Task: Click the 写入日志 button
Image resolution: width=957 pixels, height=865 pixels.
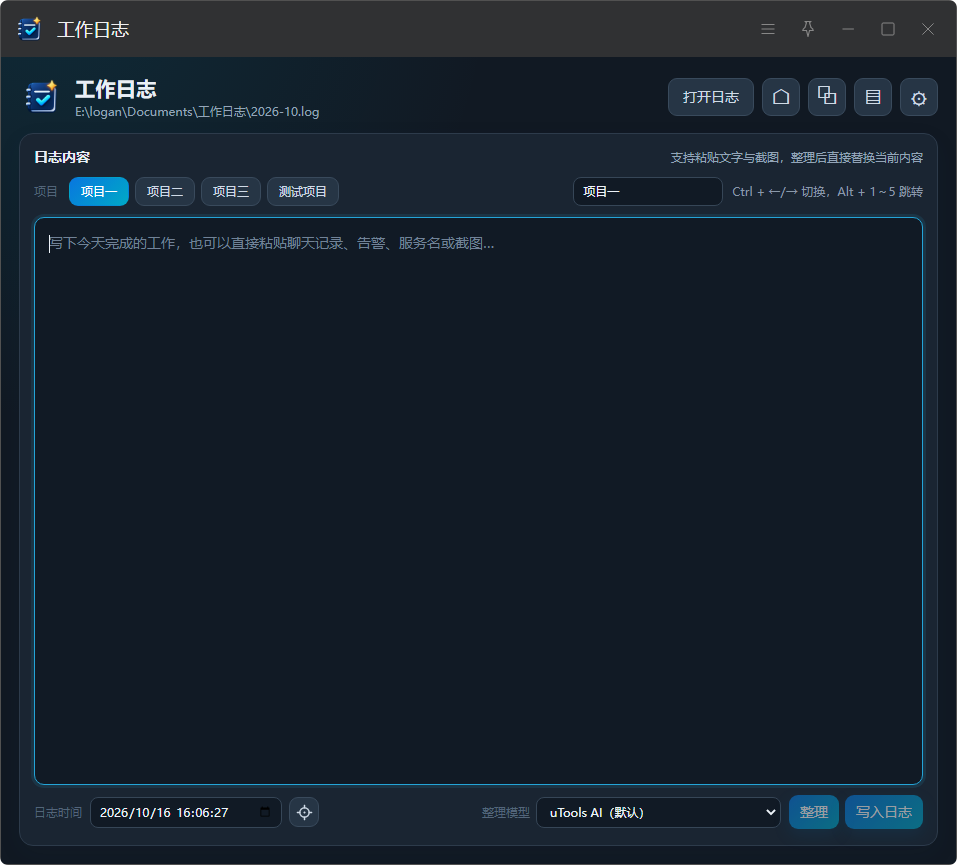Action: [x=883, y=812]
